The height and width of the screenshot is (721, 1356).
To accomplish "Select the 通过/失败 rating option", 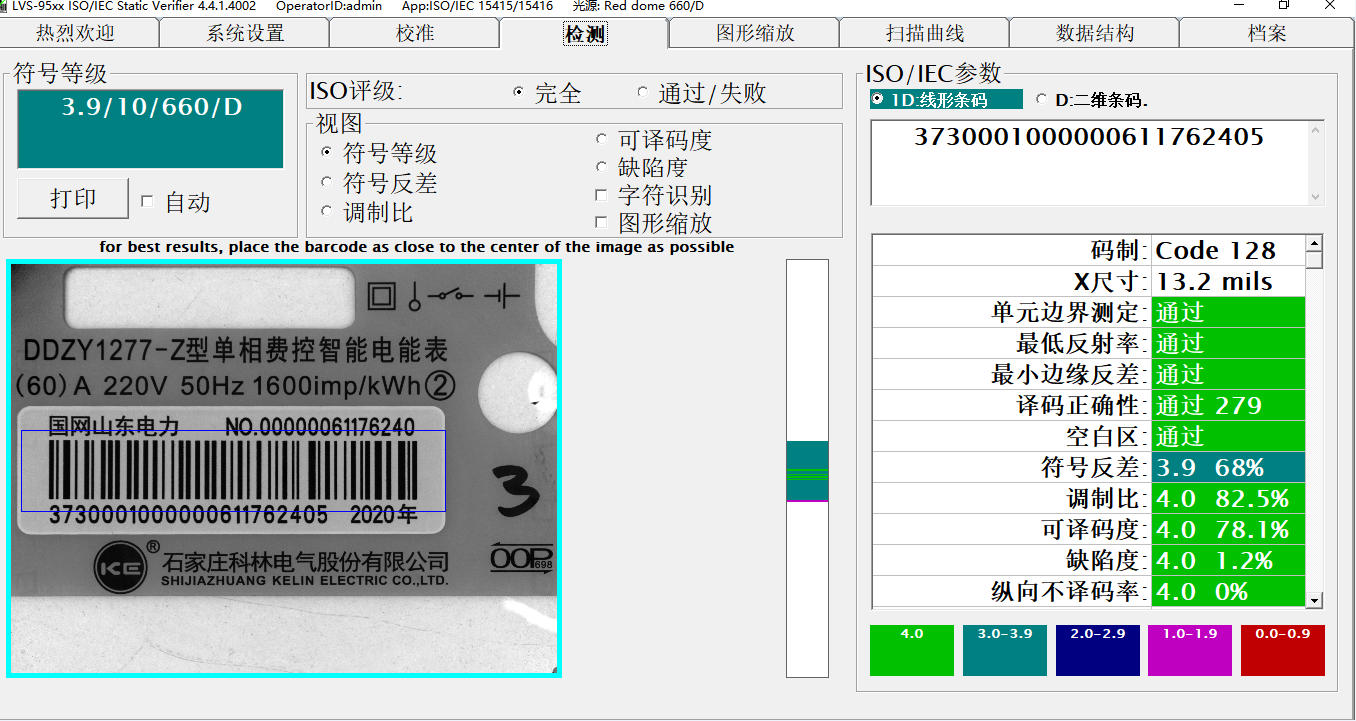I will (x=641, y=90).
